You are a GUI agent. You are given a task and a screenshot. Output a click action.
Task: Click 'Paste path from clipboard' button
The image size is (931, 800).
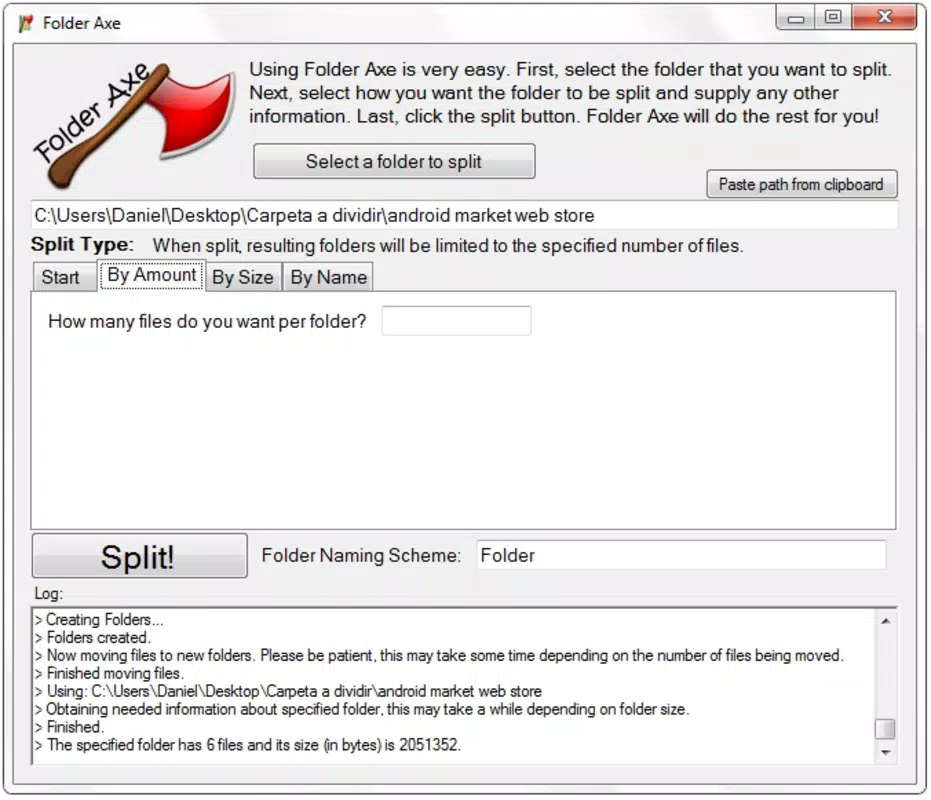pyautogui.click(x=802, y=184)
